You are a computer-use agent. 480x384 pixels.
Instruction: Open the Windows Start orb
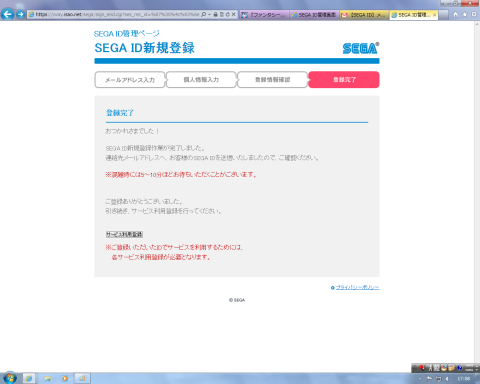point(9,378)
